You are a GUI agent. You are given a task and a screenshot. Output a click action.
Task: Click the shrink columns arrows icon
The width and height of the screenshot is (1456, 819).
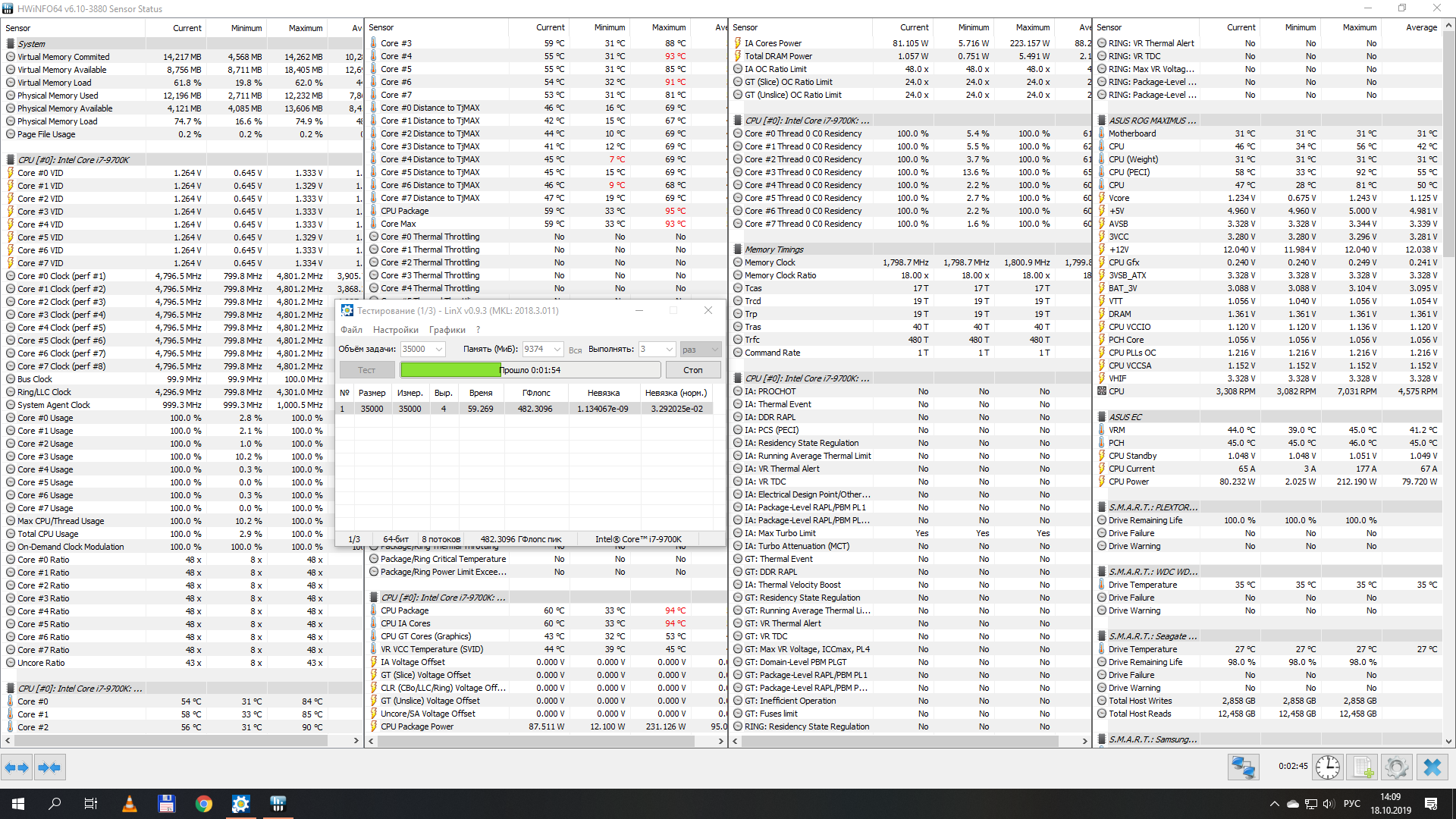point(49,767)
